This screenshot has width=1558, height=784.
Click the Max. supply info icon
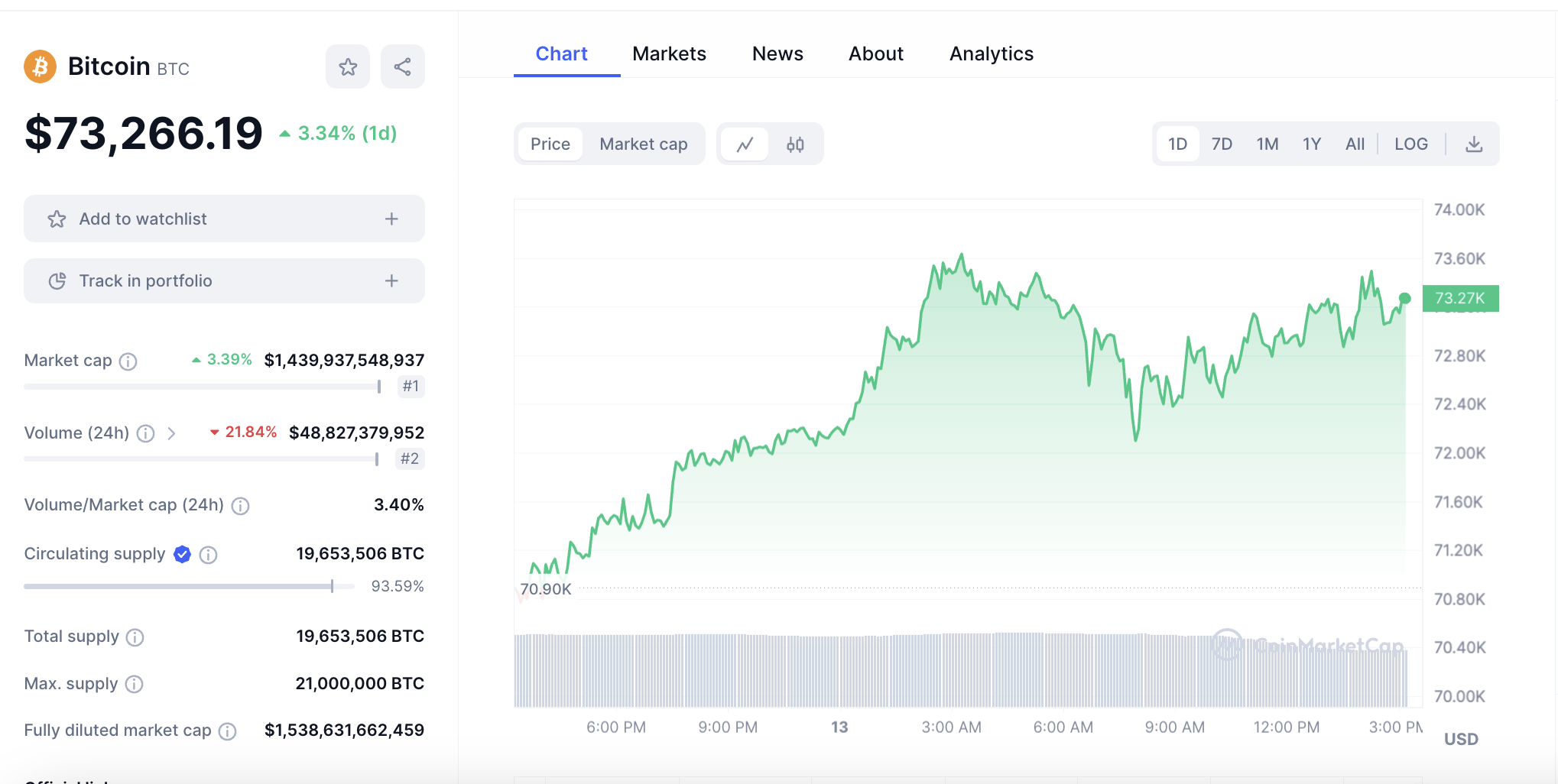pyautogui.click(x=134, y=684)
